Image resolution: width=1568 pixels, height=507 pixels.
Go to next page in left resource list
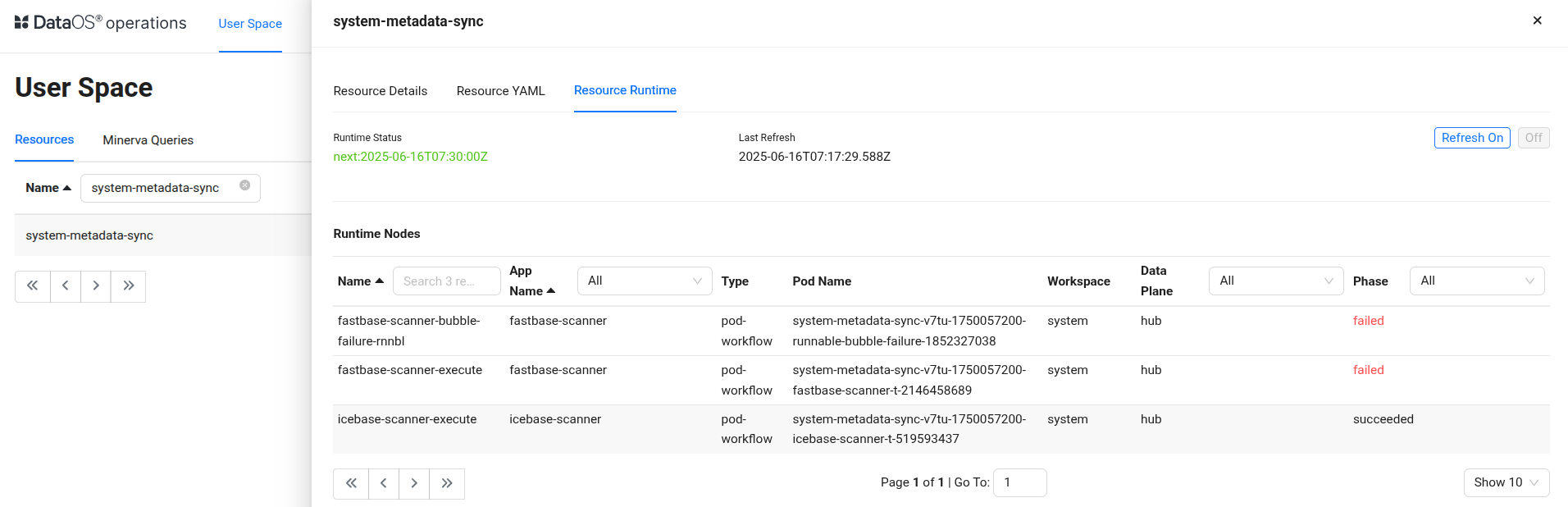click(x=96, y=286)
